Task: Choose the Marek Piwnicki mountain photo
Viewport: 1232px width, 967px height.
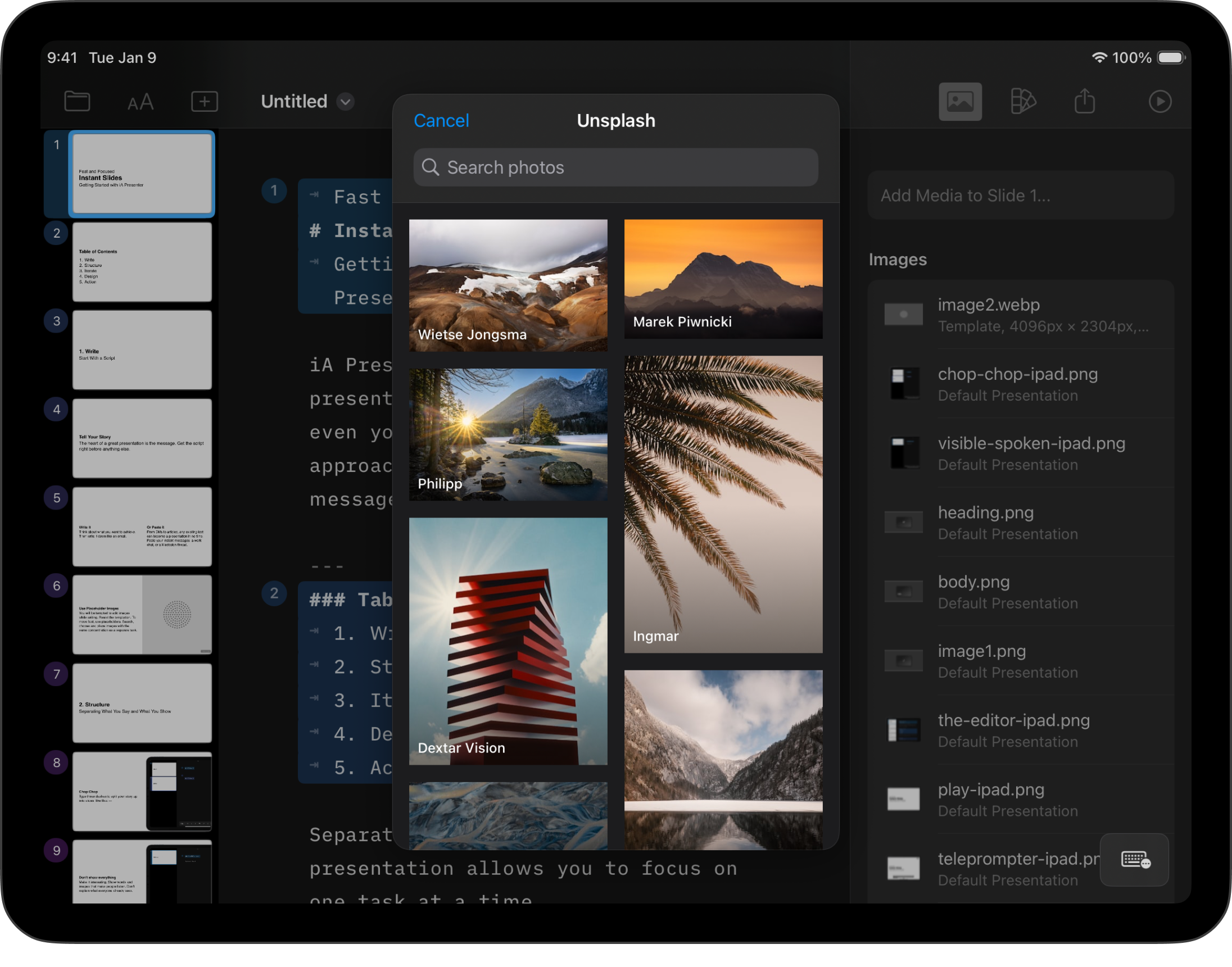Action: coord(723,279)
